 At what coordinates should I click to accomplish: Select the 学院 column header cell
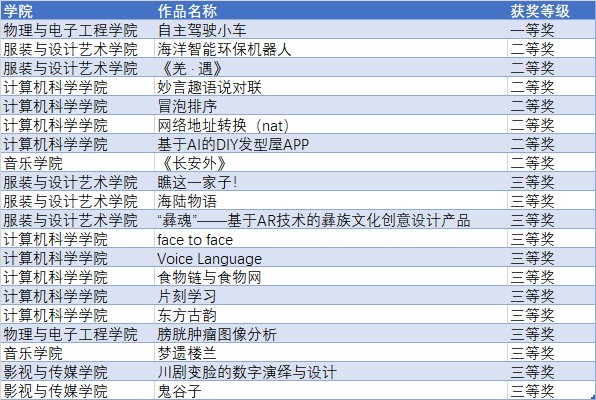78,11
